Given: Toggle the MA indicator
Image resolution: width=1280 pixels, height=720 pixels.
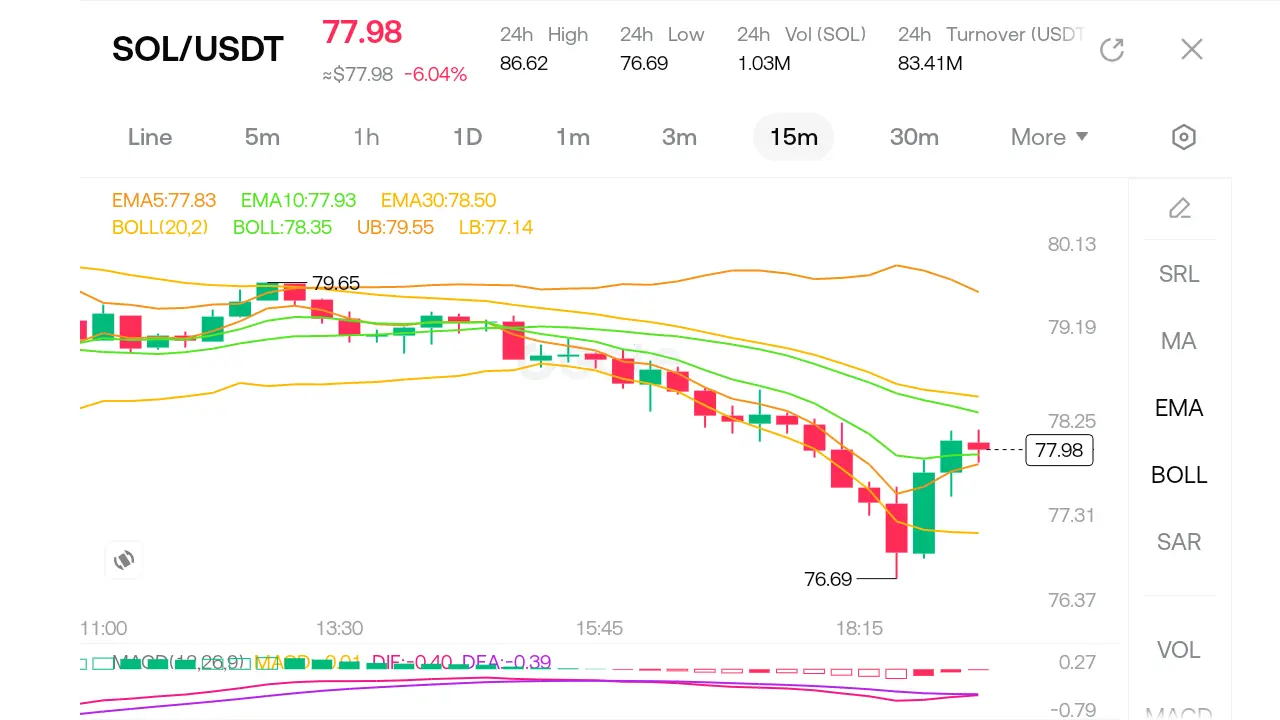Looking at the screenshot, I should click(x=1179, y=341).
